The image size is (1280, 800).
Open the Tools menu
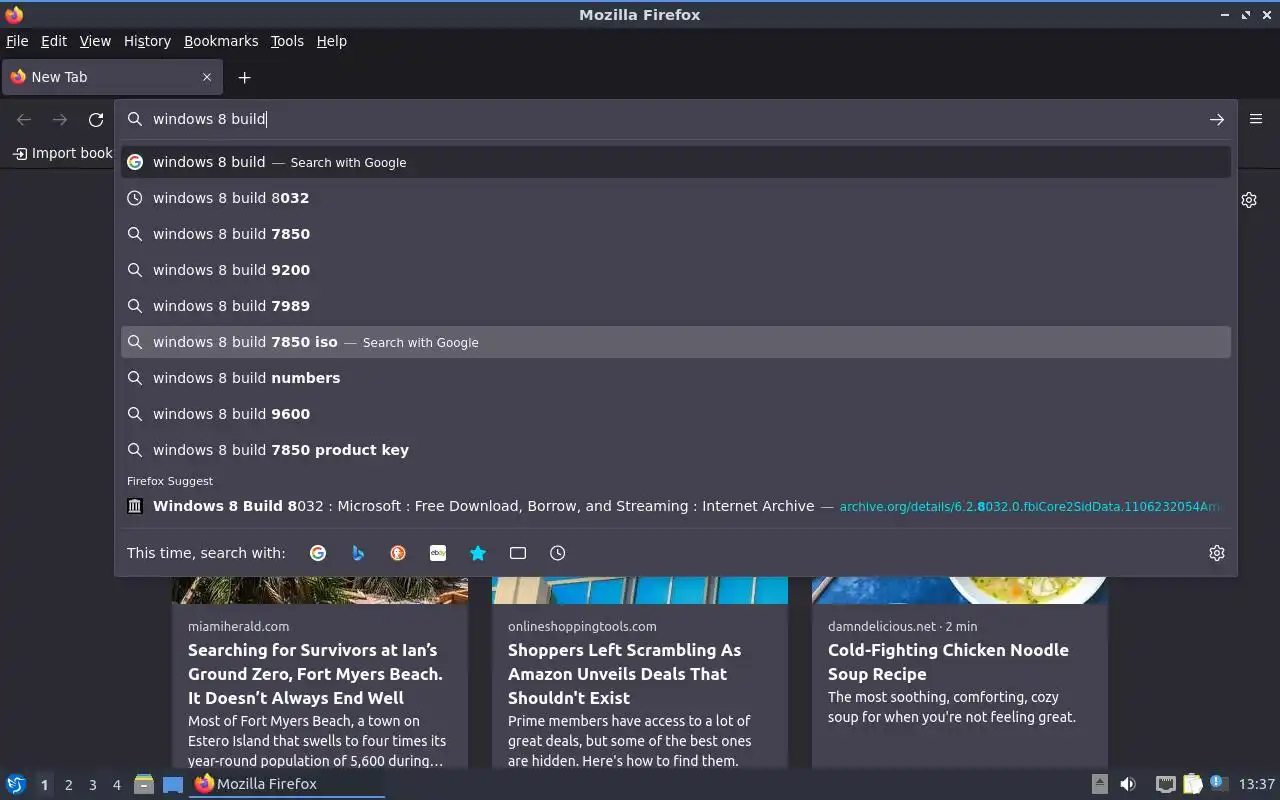pyautogui.click(x=287, y=41)
